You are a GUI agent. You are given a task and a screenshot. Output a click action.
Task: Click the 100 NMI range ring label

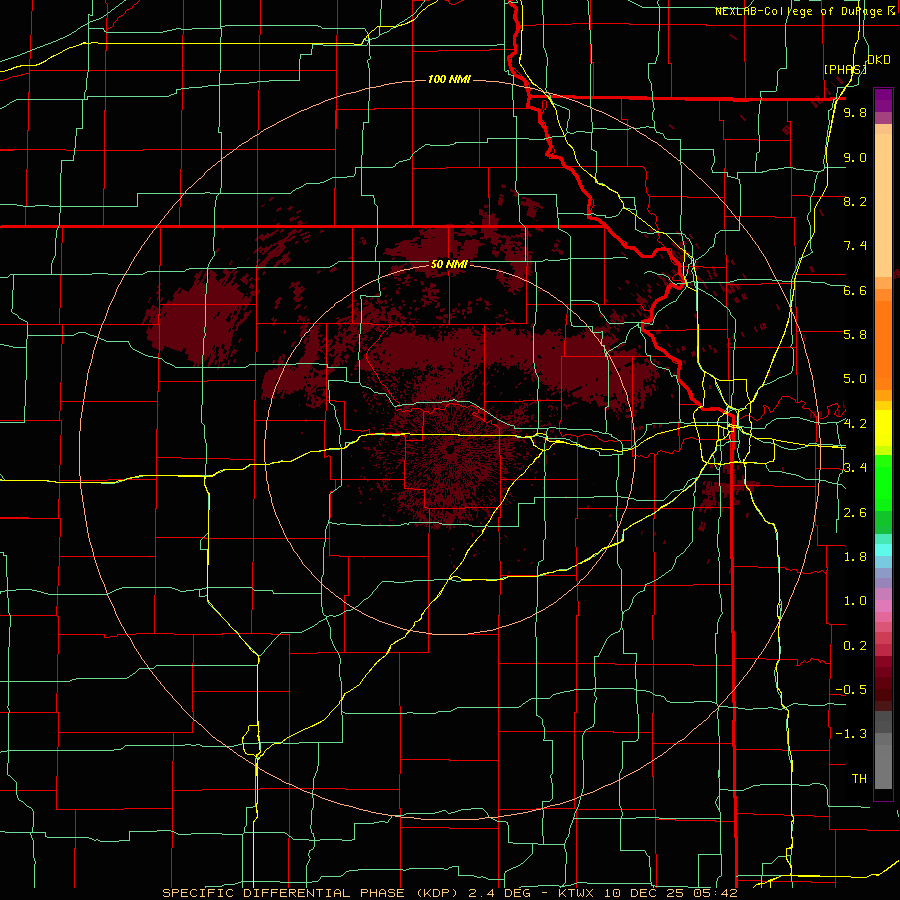(x=449, y=79)
